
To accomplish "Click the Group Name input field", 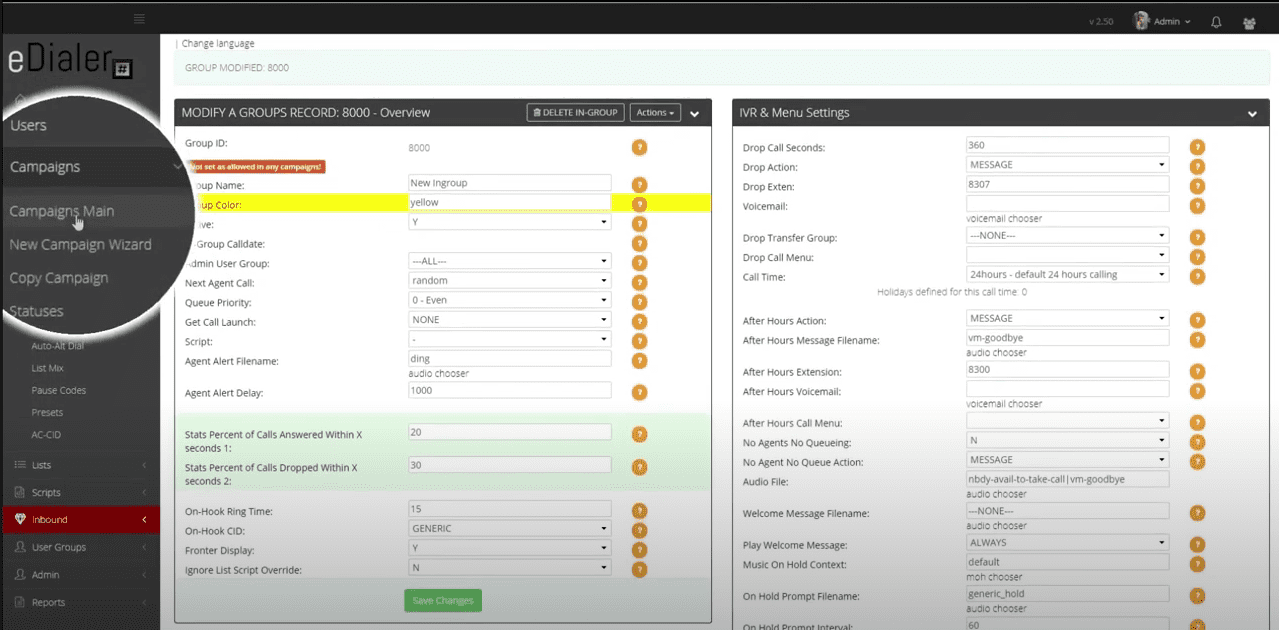I will click(x=510, y=183).
